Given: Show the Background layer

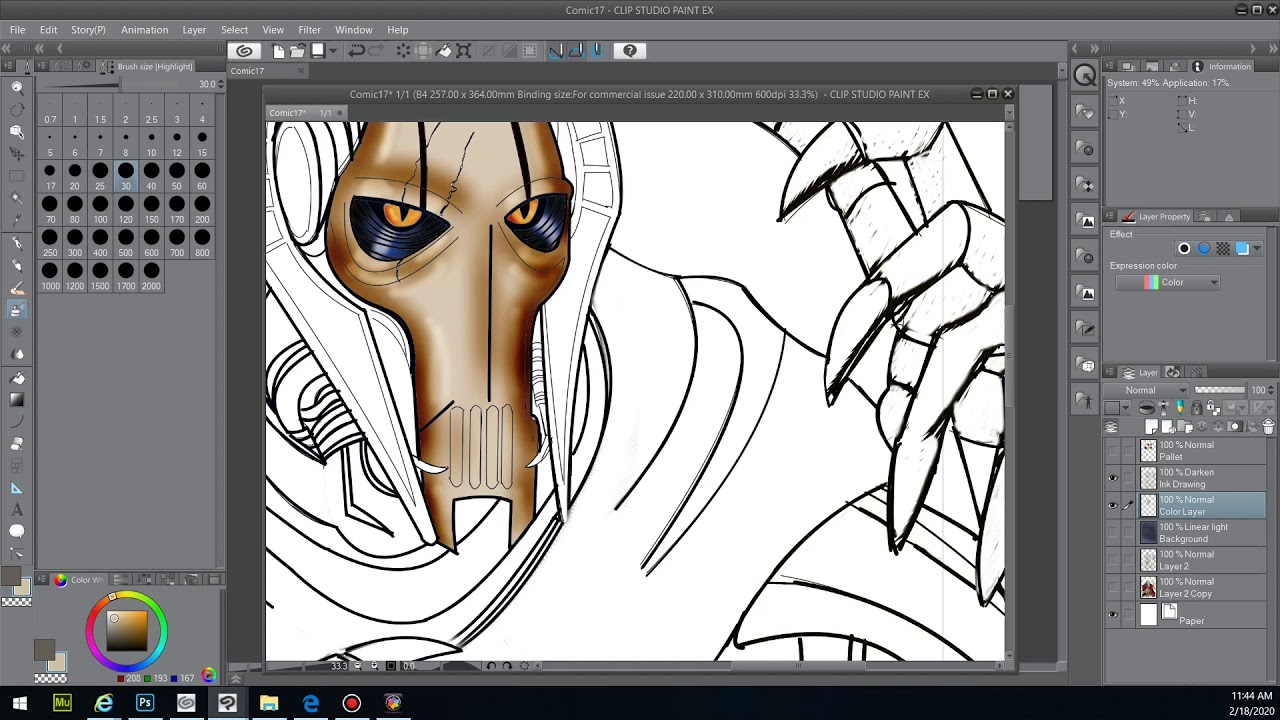Looking at the screenshot, I should (x=1112, y=533).
